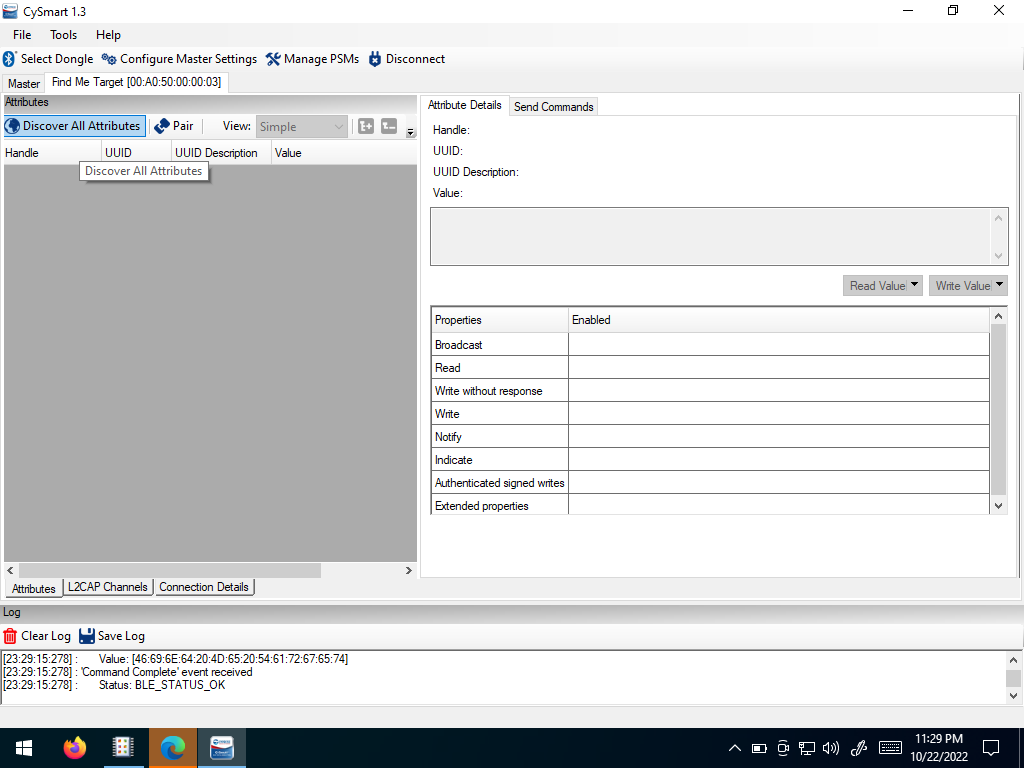Open L2CAP Channels tab

(108, 587)
